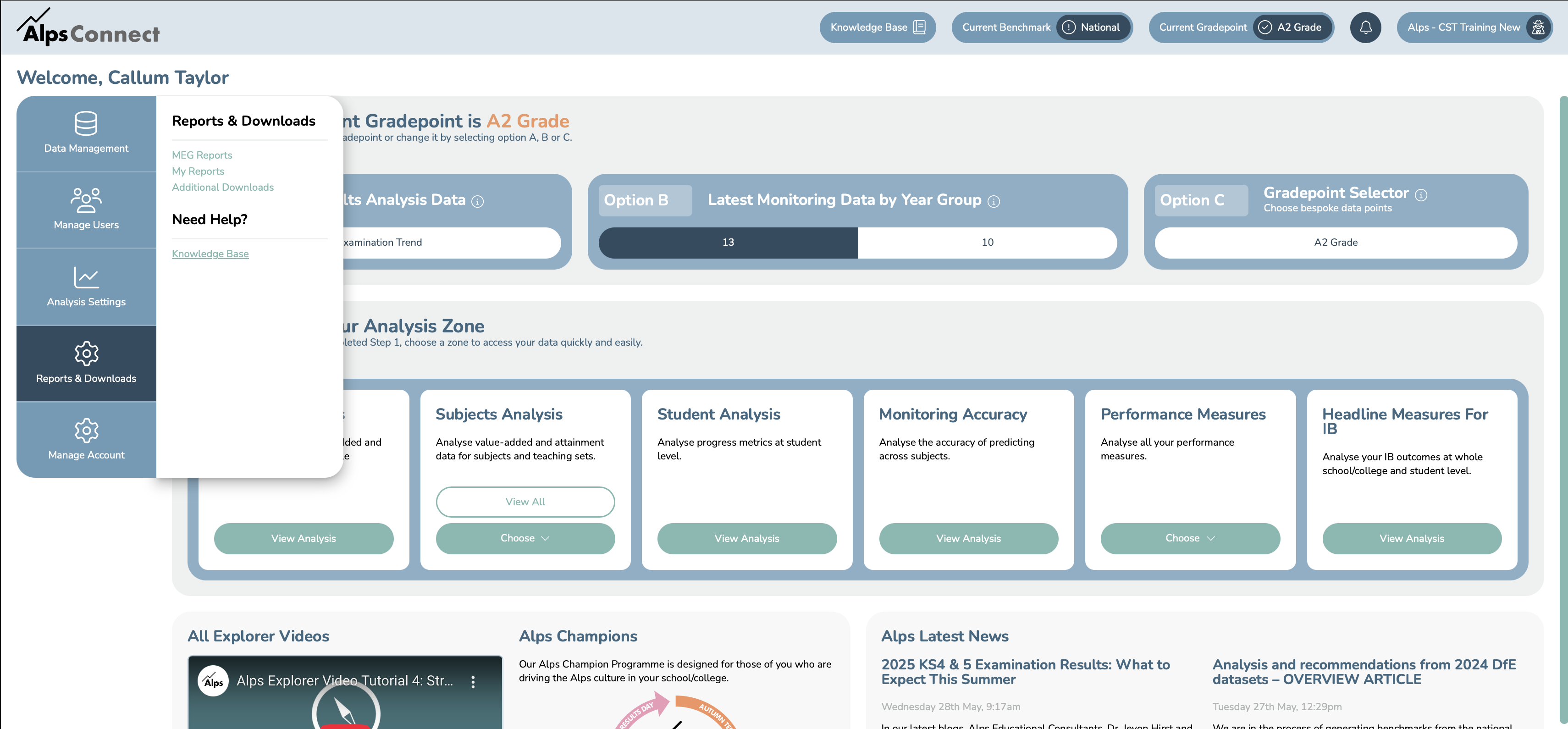Open 2024 DfE datasets overview article
Viewport: 1568px width, 729px height.
tap(1364, 672)
